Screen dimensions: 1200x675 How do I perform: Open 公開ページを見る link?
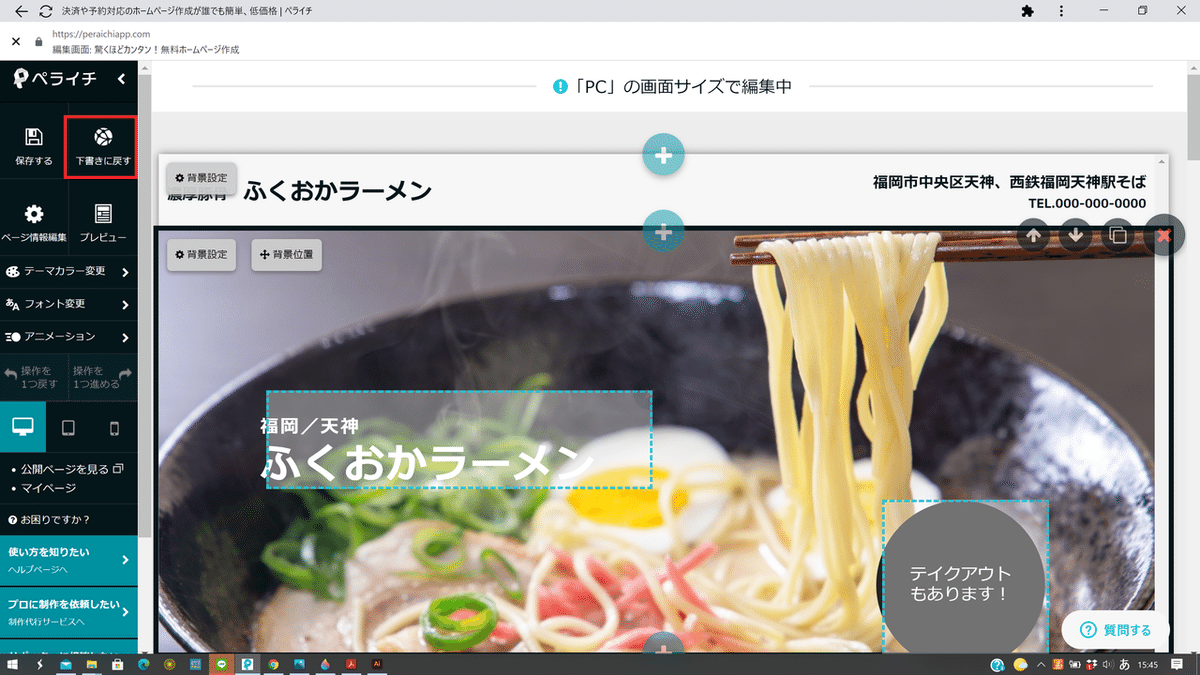coord(72,469)
